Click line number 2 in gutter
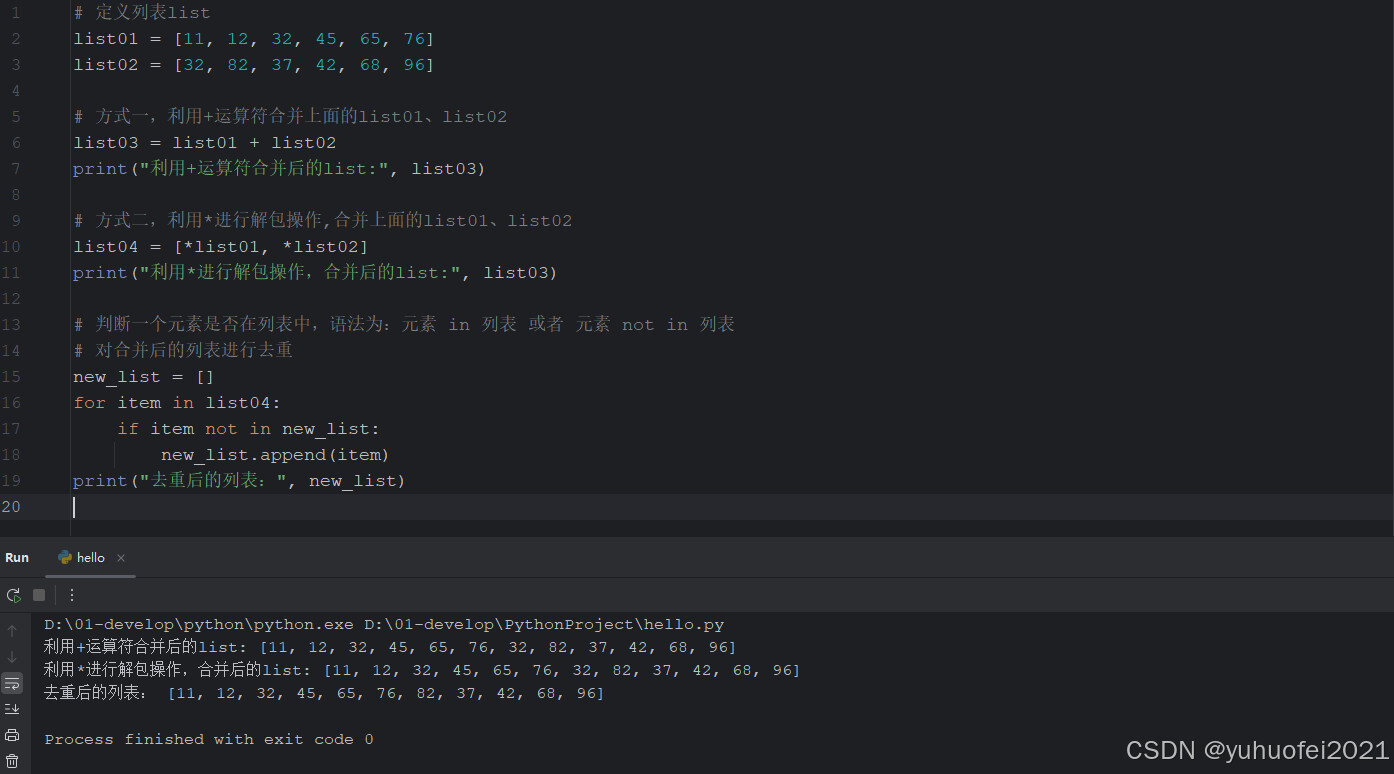This screenshot has height=774, width=1394. pos(15,39)
